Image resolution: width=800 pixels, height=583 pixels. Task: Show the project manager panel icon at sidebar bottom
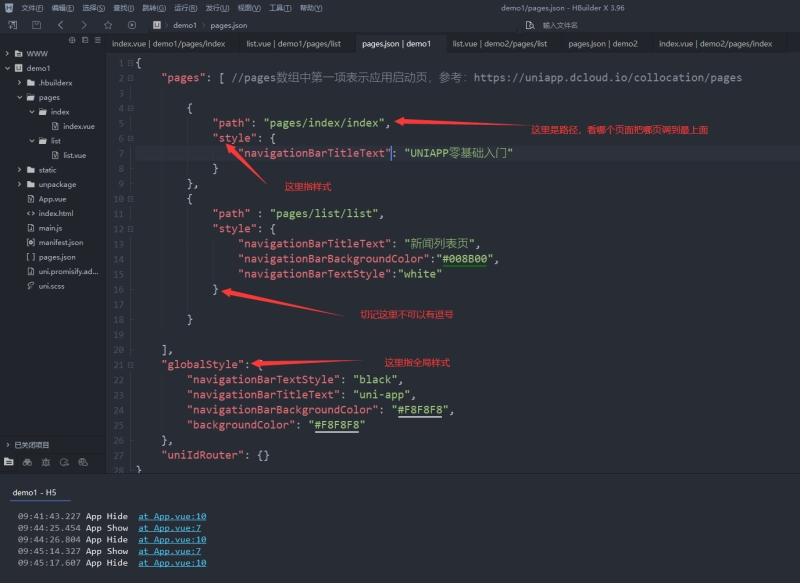9,462
